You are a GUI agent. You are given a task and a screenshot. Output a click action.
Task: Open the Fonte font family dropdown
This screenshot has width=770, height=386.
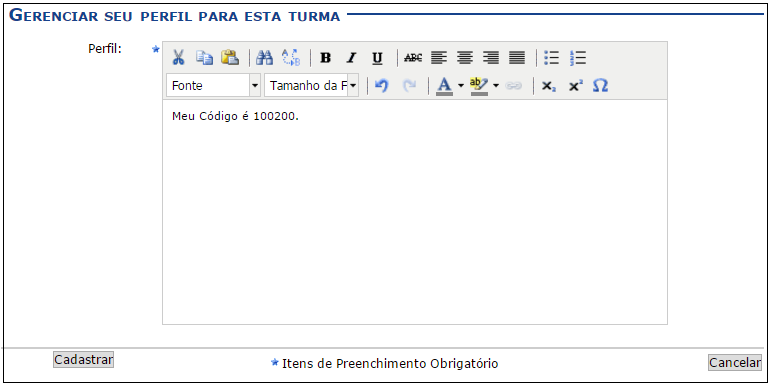pyautogui.click(x=214, y=85)
